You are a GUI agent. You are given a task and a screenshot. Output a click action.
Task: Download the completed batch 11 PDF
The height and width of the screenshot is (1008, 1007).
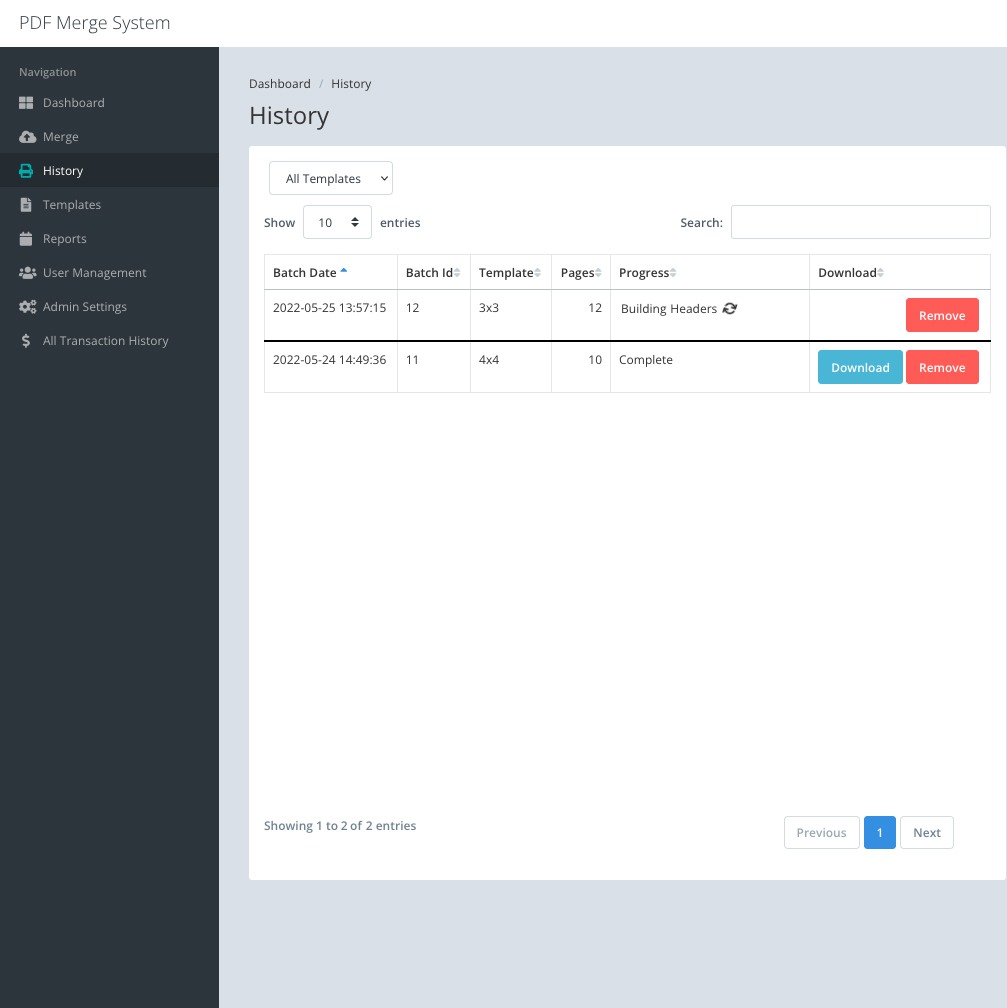tap(859, 367)
